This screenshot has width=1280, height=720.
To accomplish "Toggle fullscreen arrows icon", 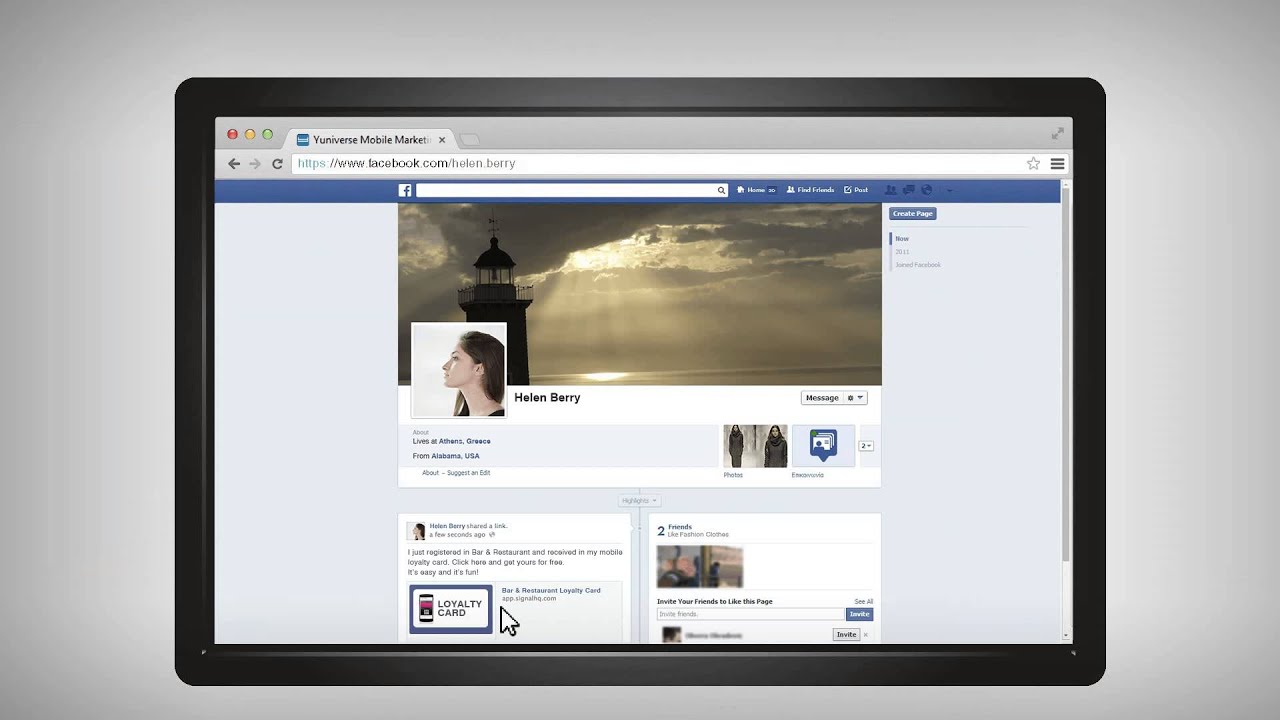I will coord(1058,133).
